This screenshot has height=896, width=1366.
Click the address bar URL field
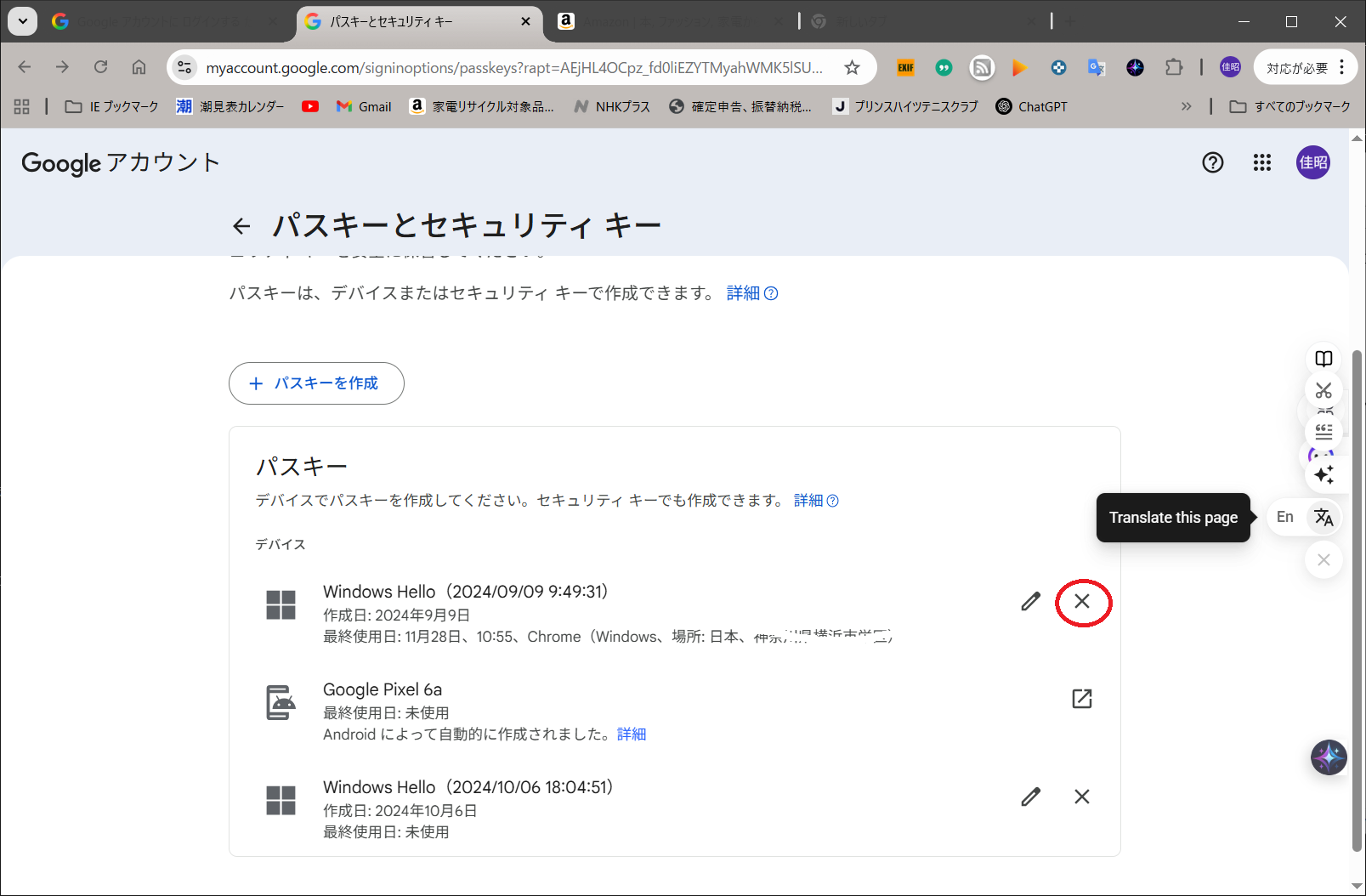point(513,68)
